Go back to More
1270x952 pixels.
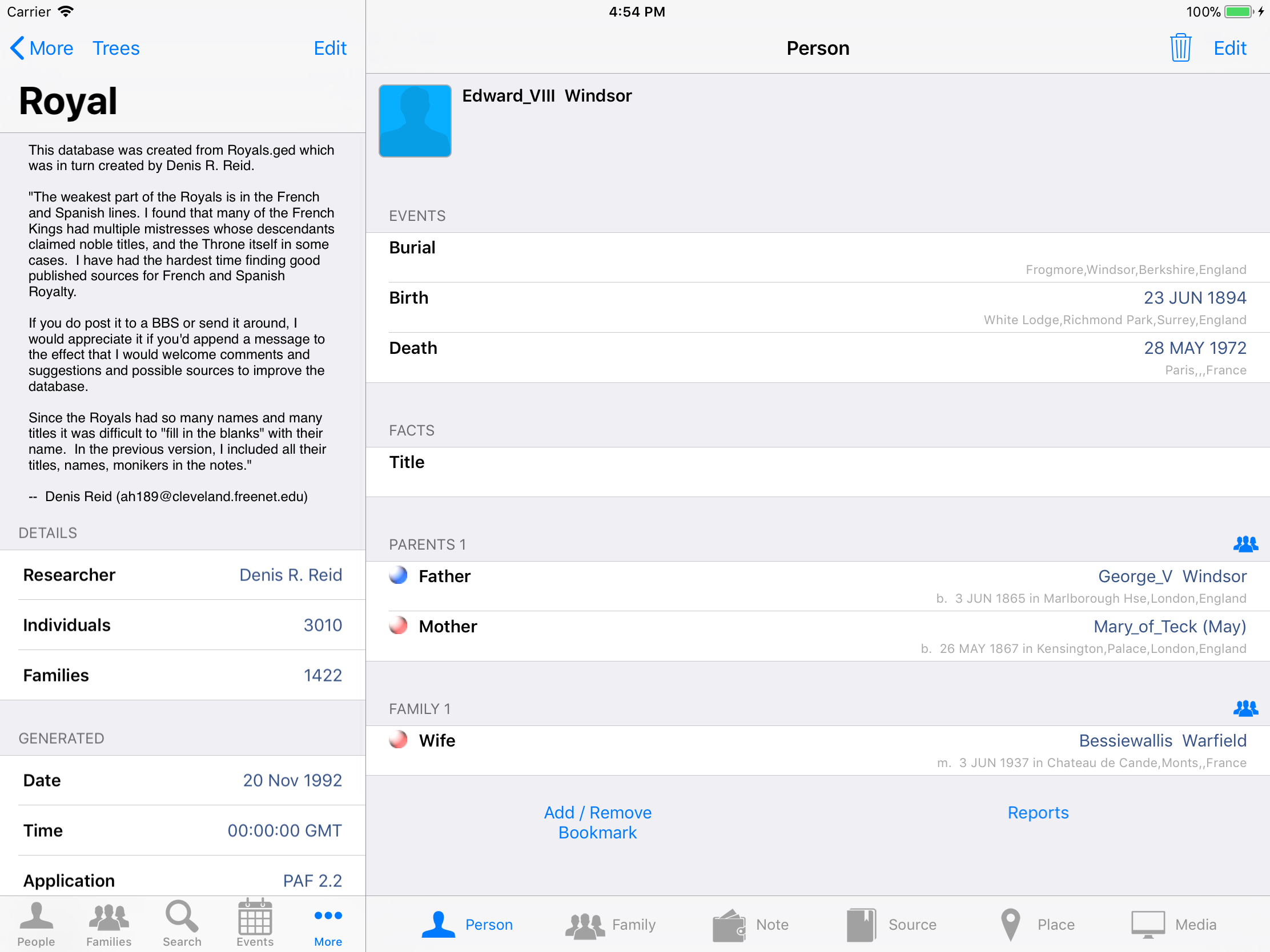pos(42,48)
